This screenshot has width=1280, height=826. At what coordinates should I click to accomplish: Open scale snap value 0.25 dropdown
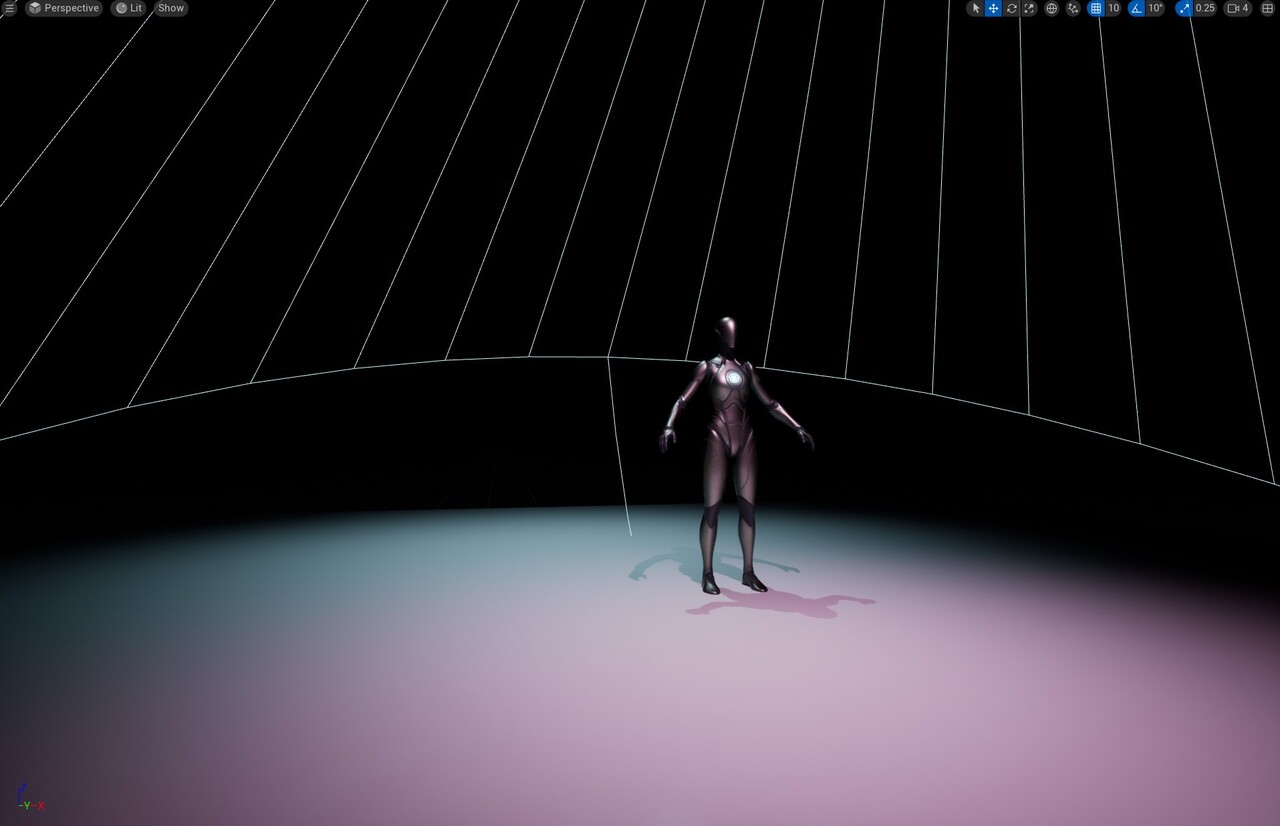pos(1205,8)
